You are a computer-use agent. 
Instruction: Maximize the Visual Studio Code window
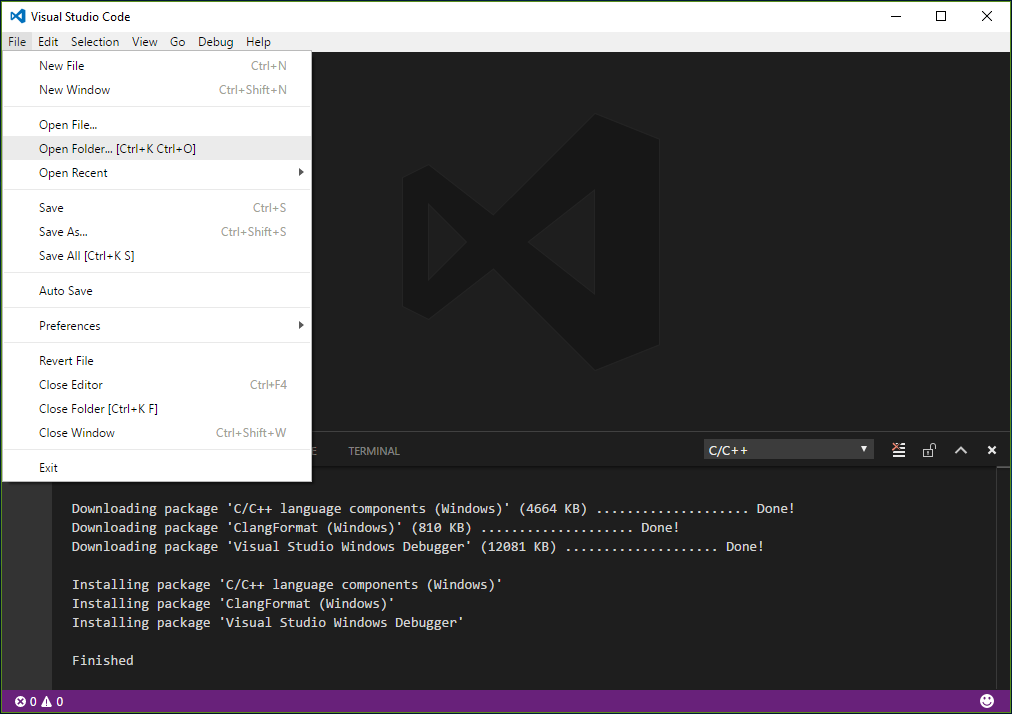[x=941, y=16]
